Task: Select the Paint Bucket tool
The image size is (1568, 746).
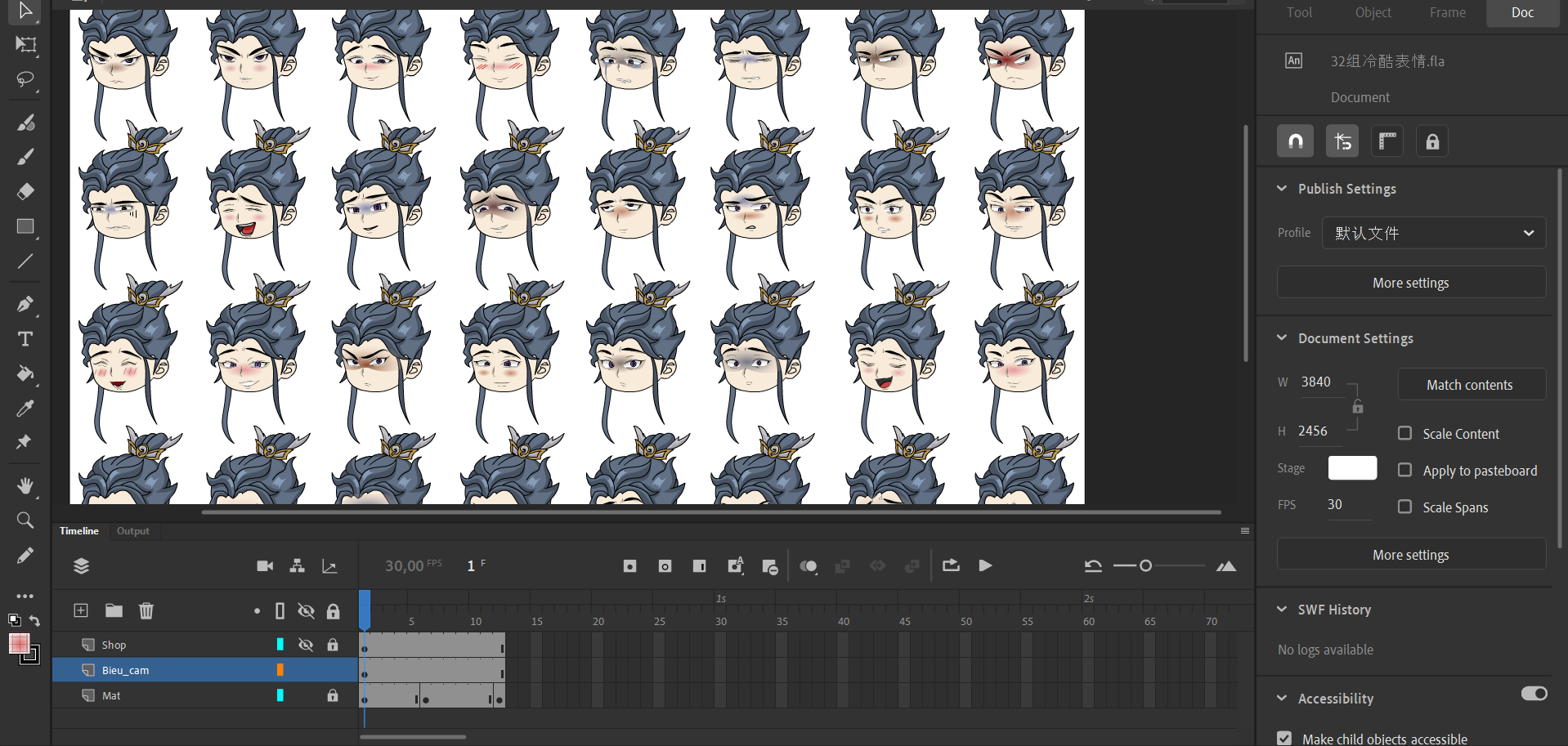Action: coord(25,374)
